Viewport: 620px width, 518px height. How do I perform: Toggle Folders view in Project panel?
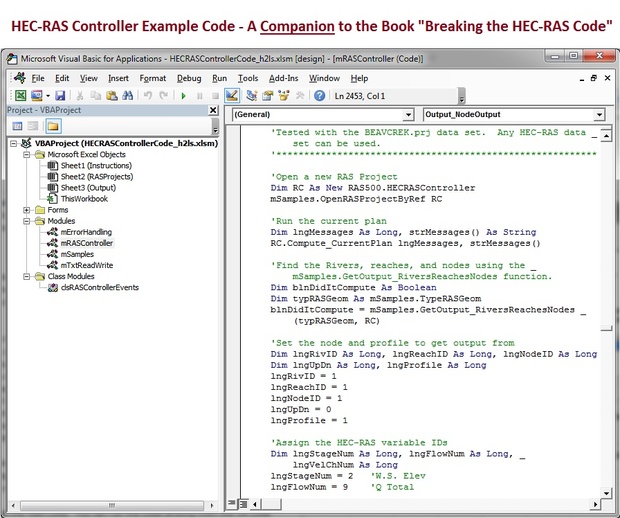coord(53,126)
